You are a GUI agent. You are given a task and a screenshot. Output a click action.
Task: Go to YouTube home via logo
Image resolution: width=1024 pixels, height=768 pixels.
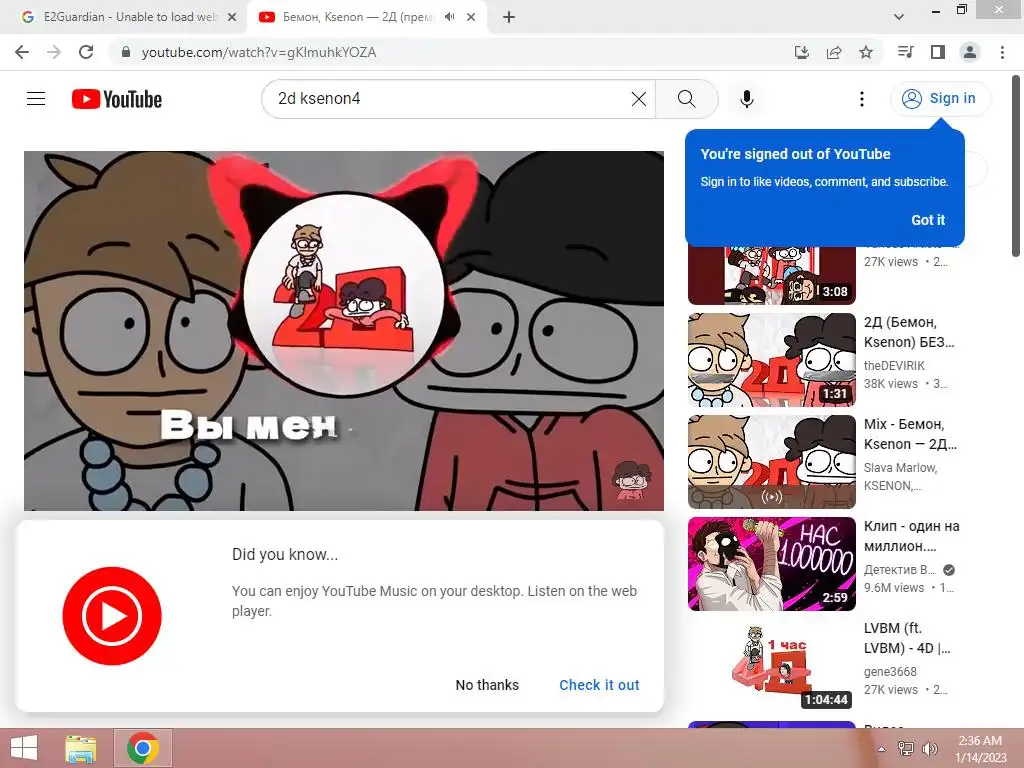coord(117,99)
